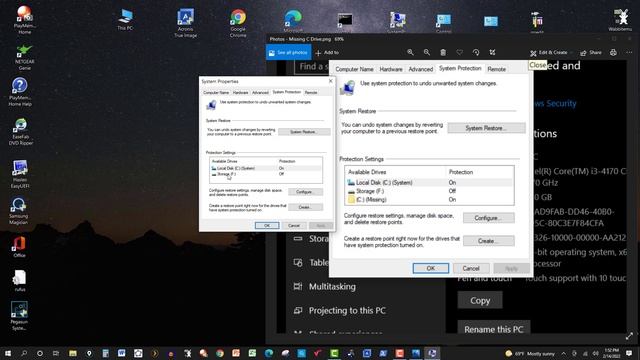Screen dimensions: 640x360
Task: Click Create in titled System Properties window
Action: (x=305, y=207)
